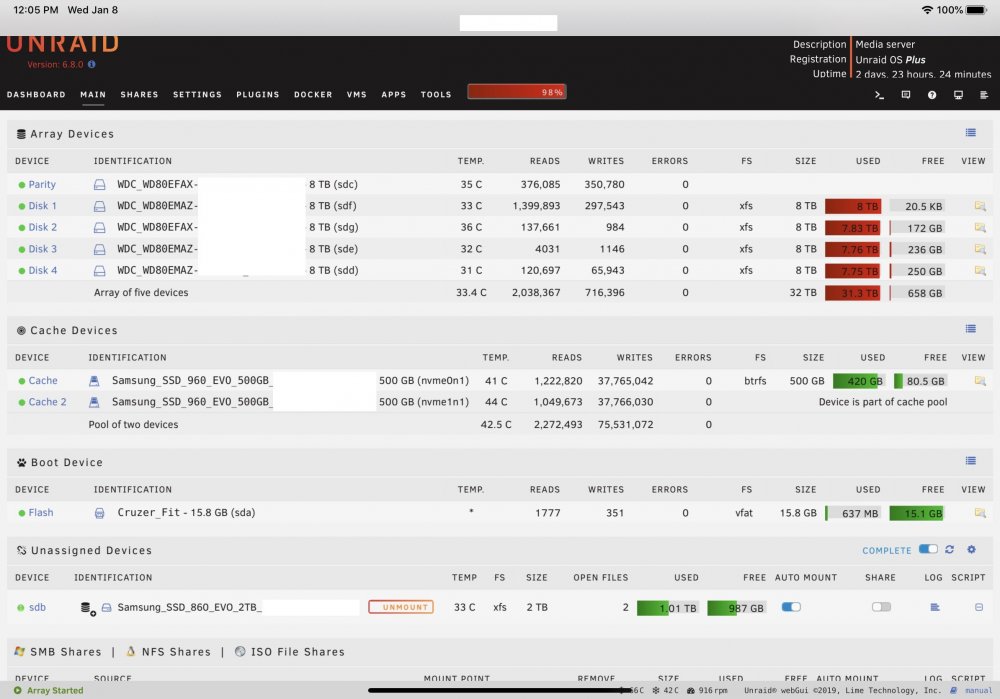Open the Flash device link
This screenshot has width=1000, height=699.
(x=41, y=513)
